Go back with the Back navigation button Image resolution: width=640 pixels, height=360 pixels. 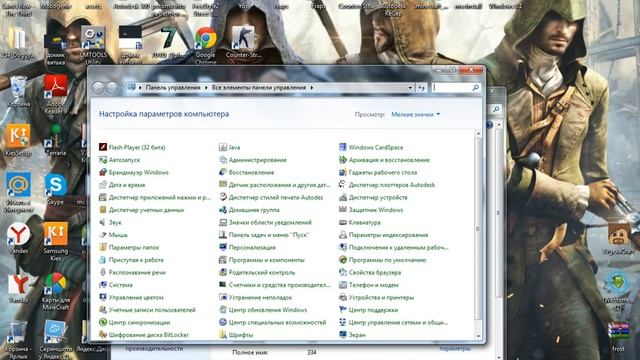pos(98,87)
